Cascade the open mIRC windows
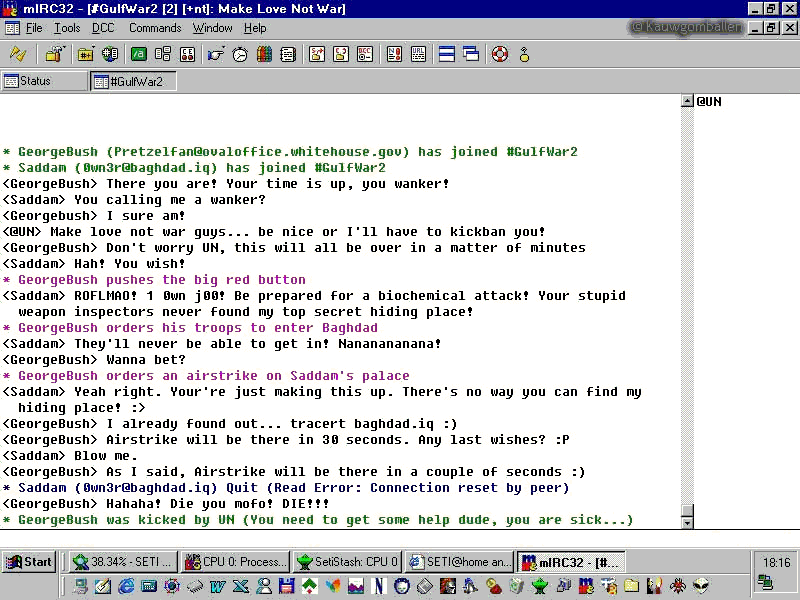The width and height of the screenshot is (800, 600). pyautogui.click(x=470, y=54)
